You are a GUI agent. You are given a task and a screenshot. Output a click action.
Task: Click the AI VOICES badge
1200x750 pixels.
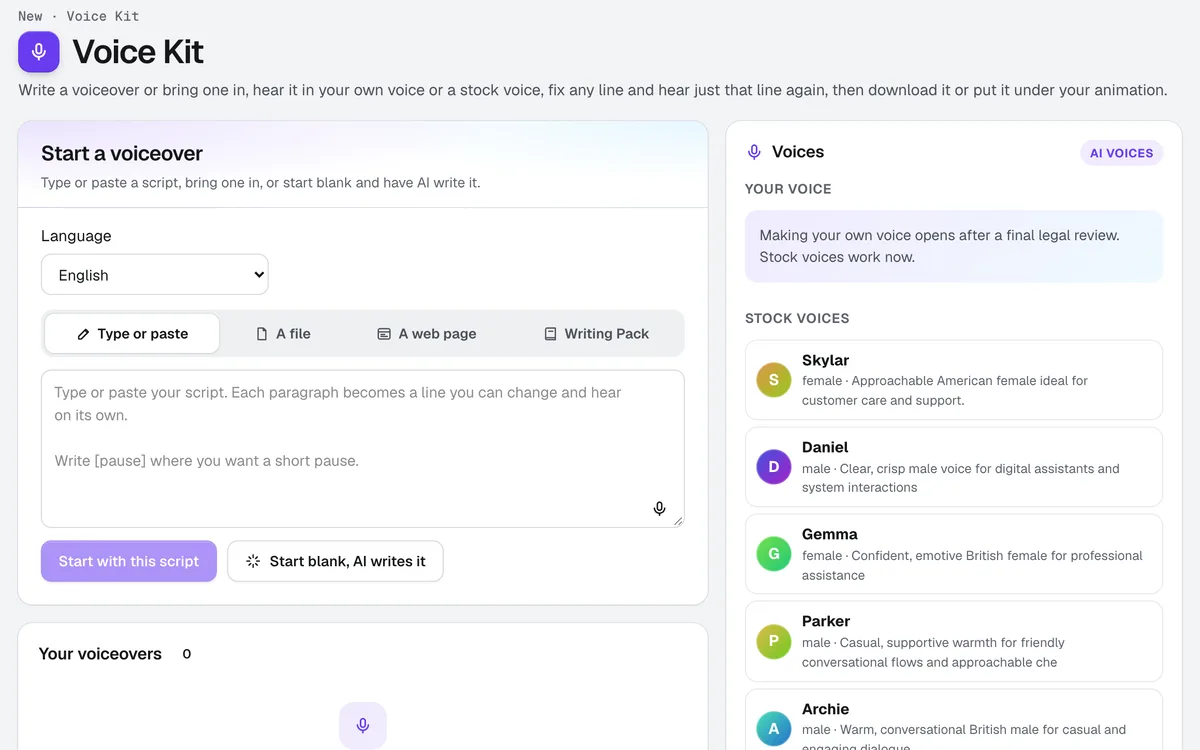pos(1121,153)
